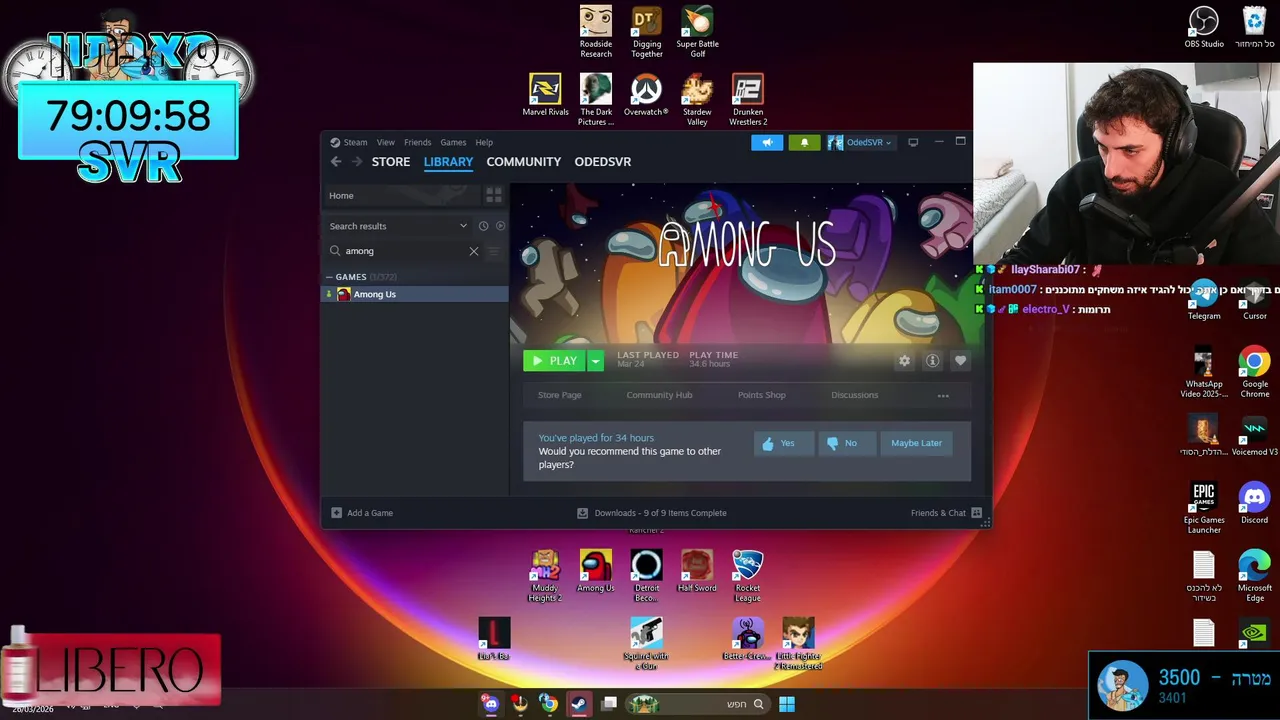Viewport: 1280px width, 720px height.
Task: Go forward with Steam's right arrow
Action: pyautogui.click(x=356, y=162)
